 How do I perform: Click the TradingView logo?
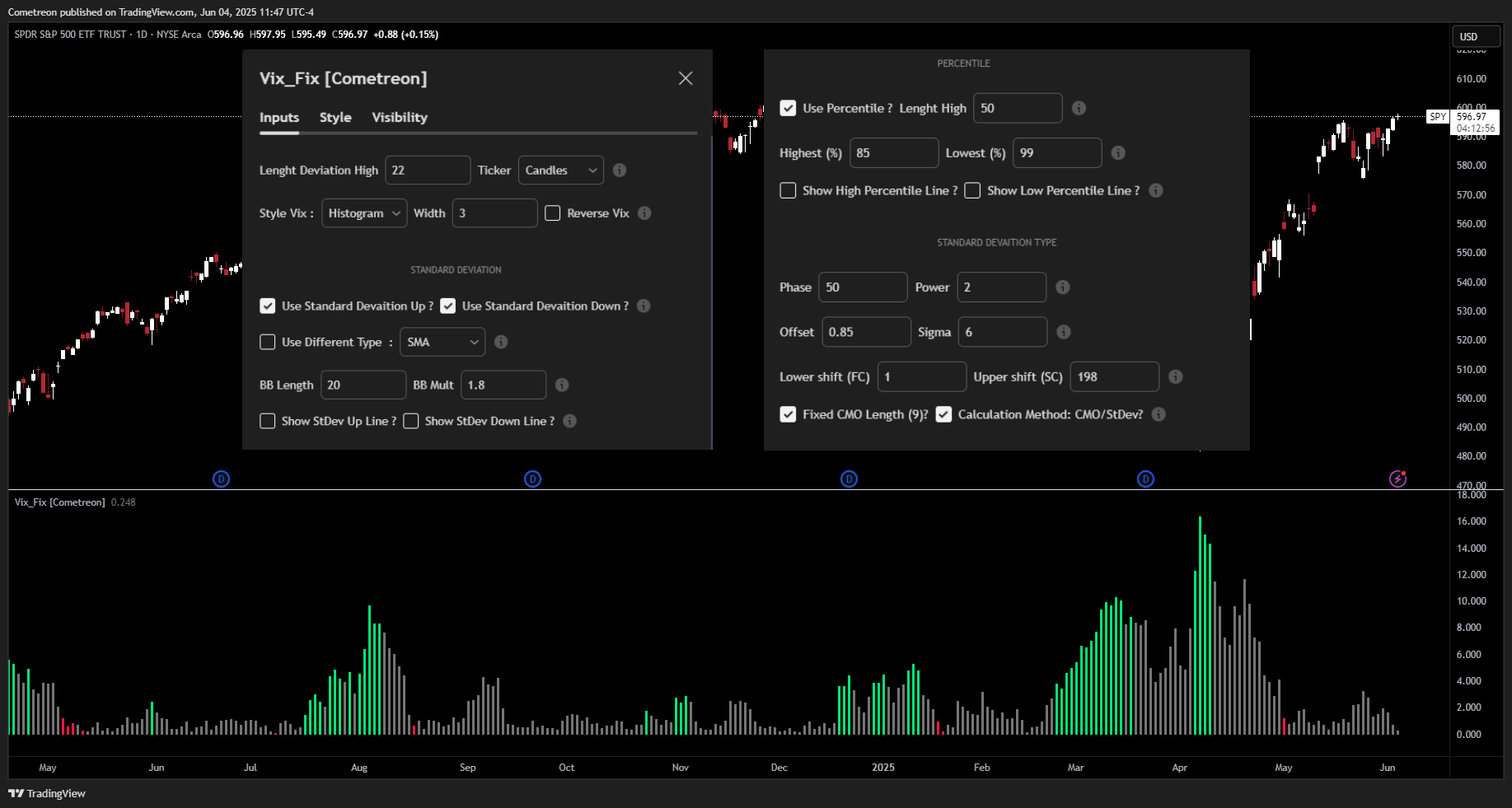47,793
